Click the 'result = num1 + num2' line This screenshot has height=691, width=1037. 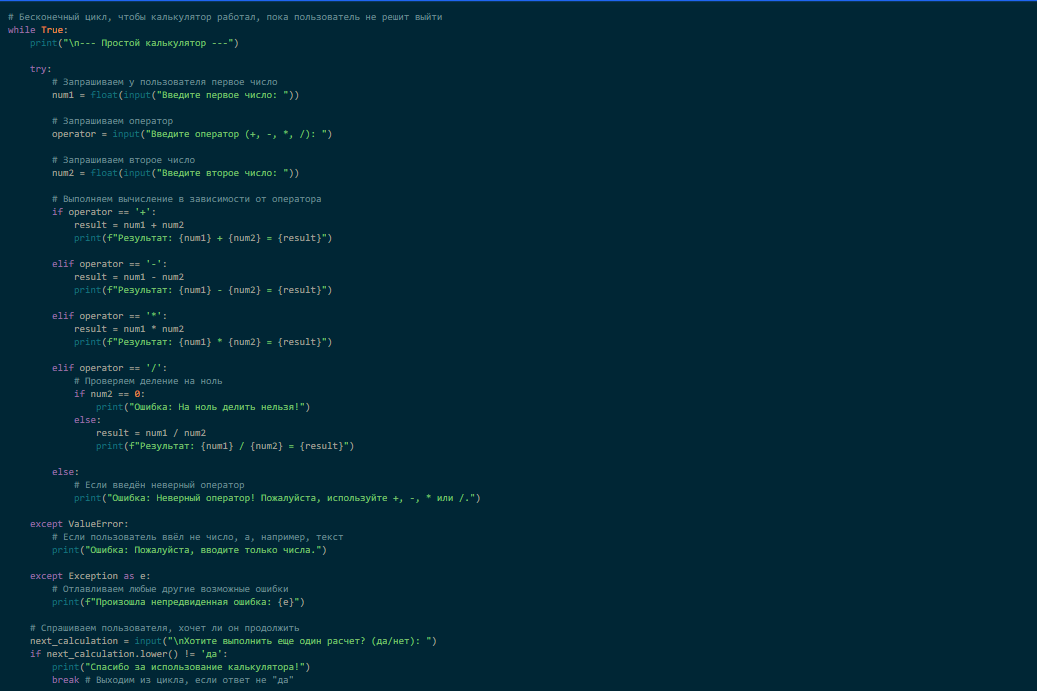(x=129, y=225)
